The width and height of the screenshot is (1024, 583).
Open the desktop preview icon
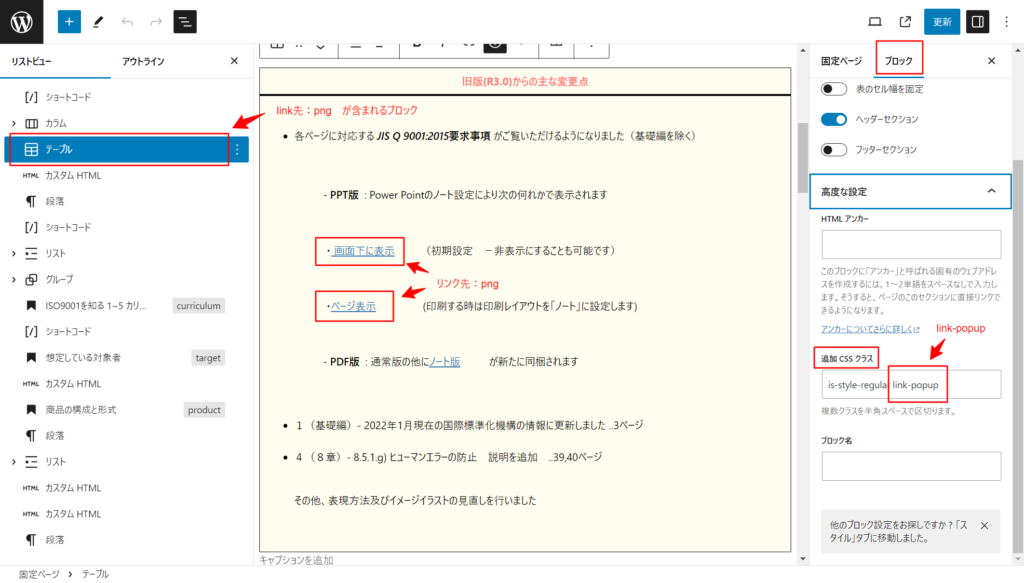pos(875,21)
